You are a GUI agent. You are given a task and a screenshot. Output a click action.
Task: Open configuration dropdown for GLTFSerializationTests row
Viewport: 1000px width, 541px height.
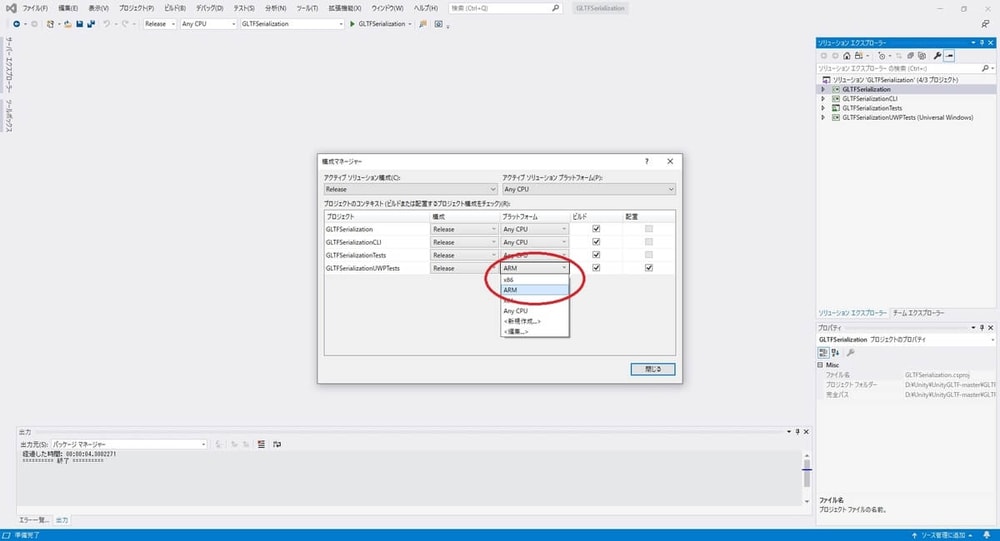[x=464, y=255]
